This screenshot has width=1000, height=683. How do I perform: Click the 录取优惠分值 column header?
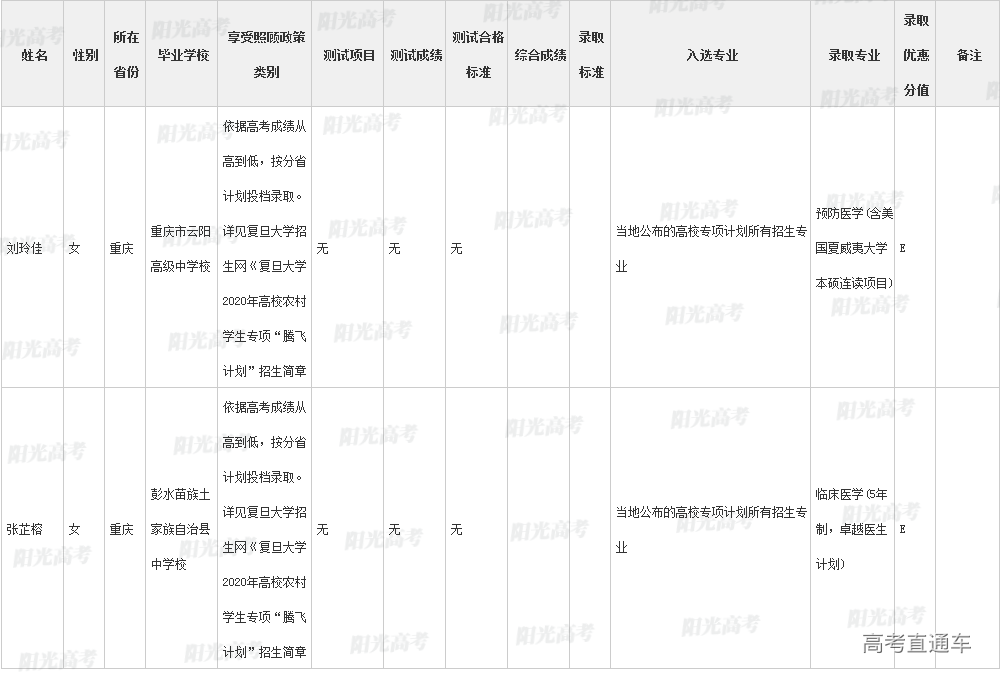[x=916, y=55]
